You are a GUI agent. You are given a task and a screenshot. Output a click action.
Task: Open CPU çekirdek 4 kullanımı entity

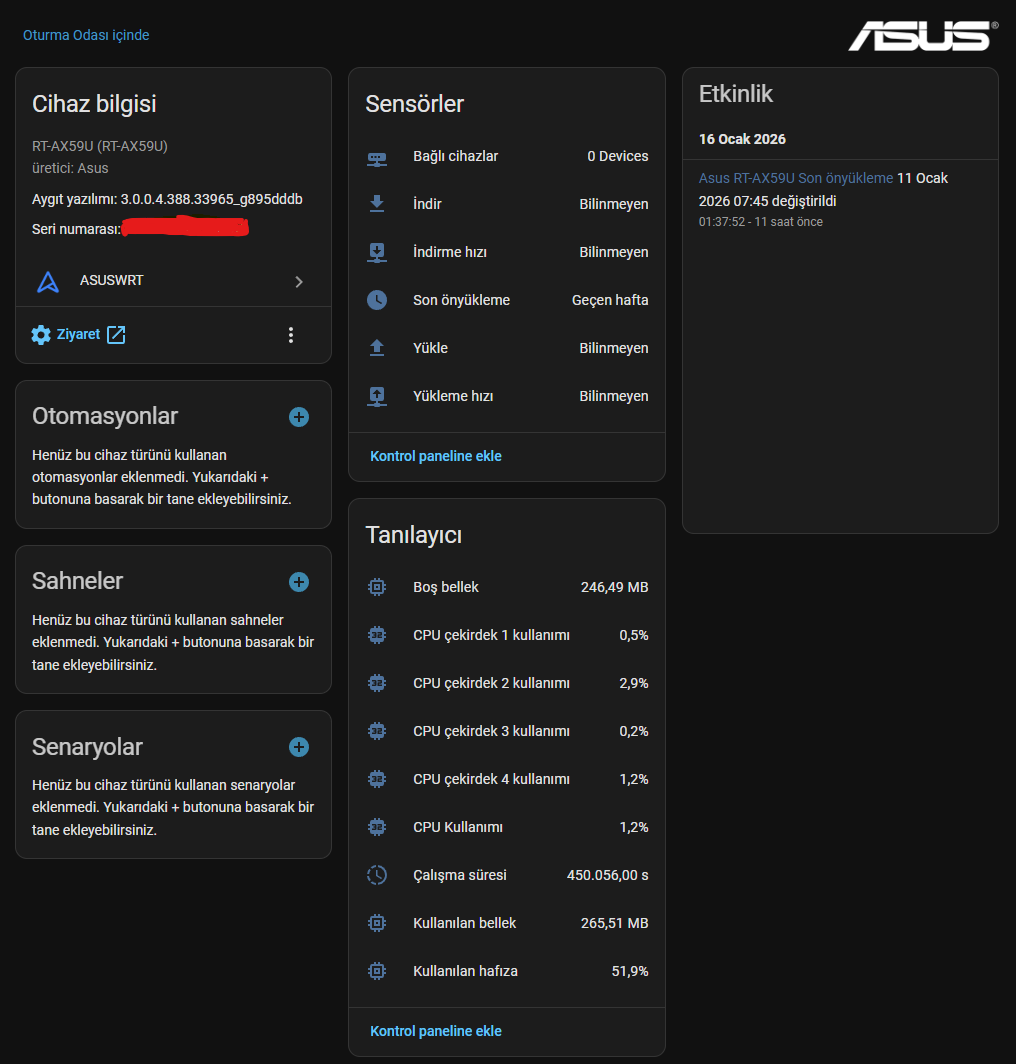click(x=507, y=780)
